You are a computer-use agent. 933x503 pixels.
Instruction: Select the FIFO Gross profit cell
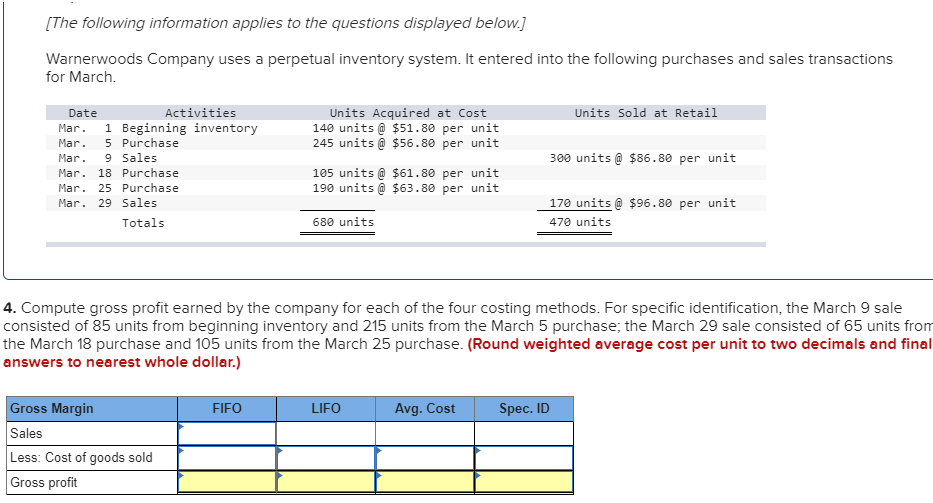point(227,482)
